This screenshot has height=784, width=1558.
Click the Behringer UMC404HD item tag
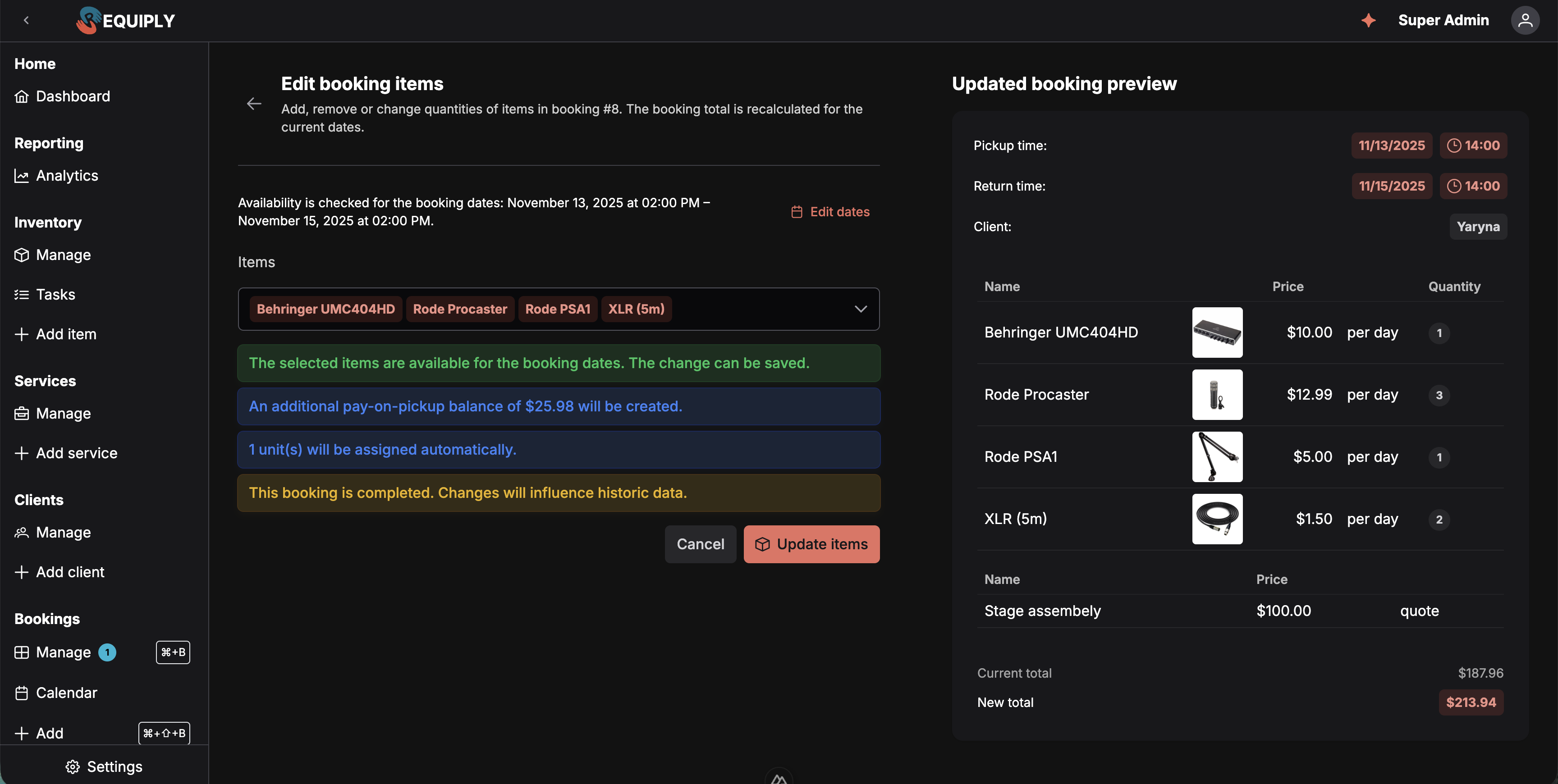click(x=325, y=309)
